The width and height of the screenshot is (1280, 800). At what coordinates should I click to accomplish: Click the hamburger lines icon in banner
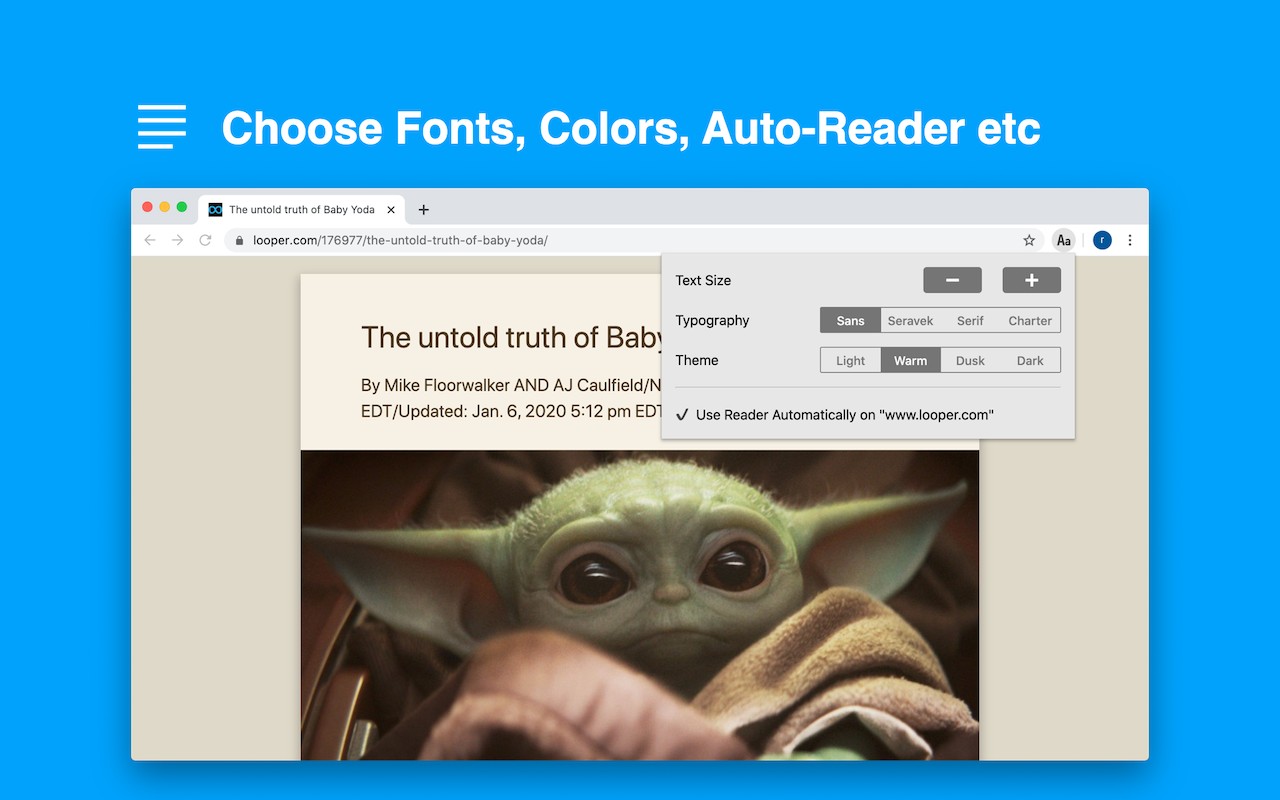click(162, 127)
